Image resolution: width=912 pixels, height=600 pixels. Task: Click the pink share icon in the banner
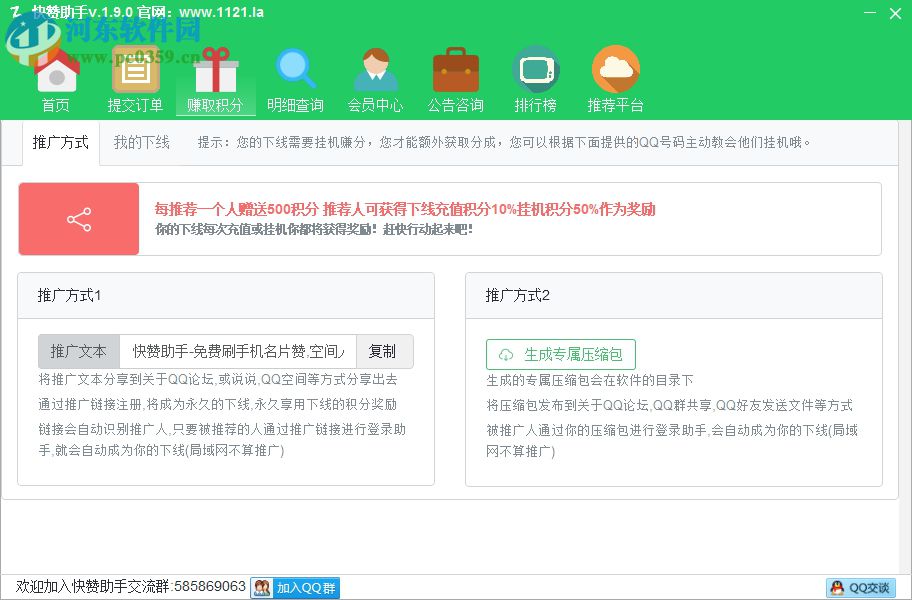point(78,218)
